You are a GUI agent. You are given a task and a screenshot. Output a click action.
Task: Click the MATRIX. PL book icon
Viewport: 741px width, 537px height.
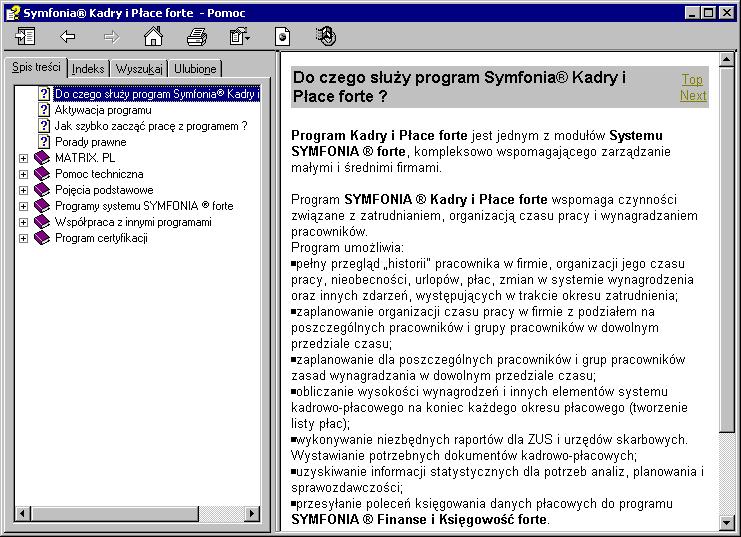pos(42,158)
